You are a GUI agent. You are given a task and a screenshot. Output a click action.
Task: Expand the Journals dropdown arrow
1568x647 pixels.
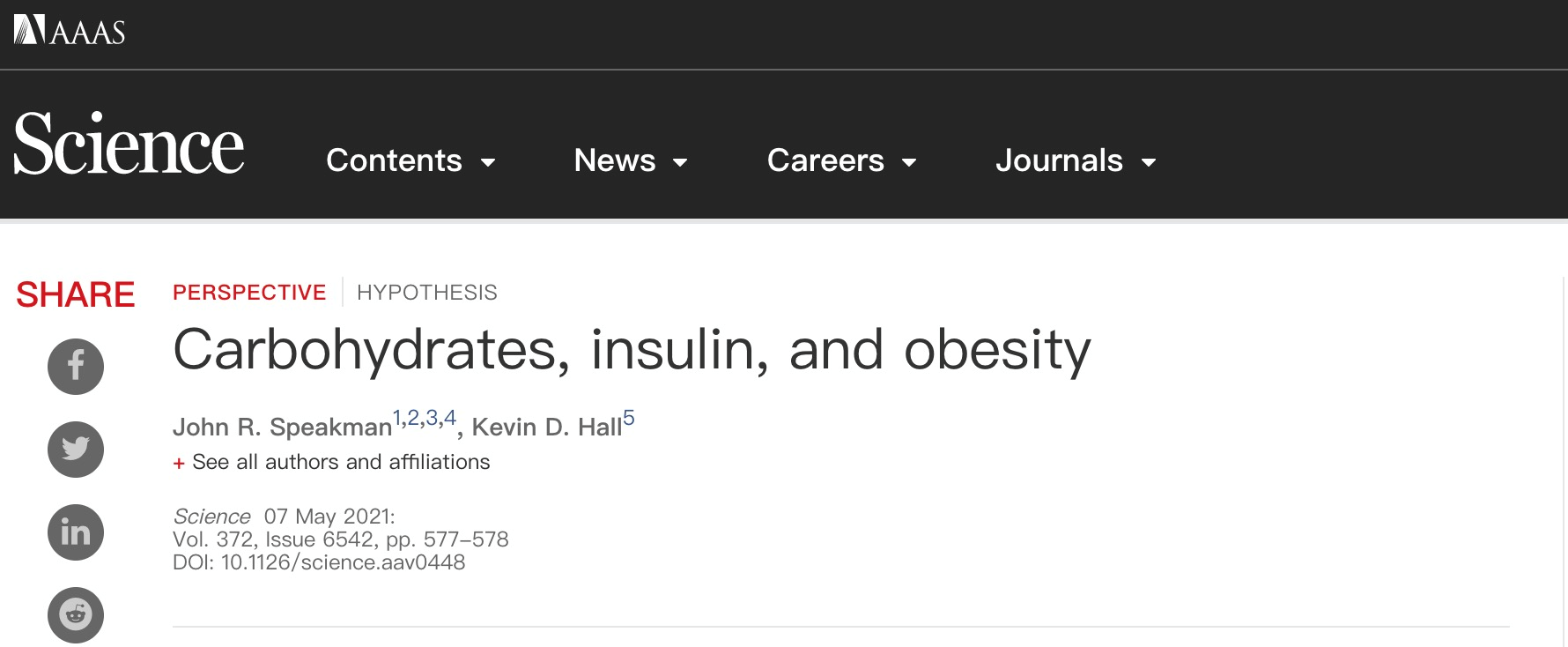1149,162
